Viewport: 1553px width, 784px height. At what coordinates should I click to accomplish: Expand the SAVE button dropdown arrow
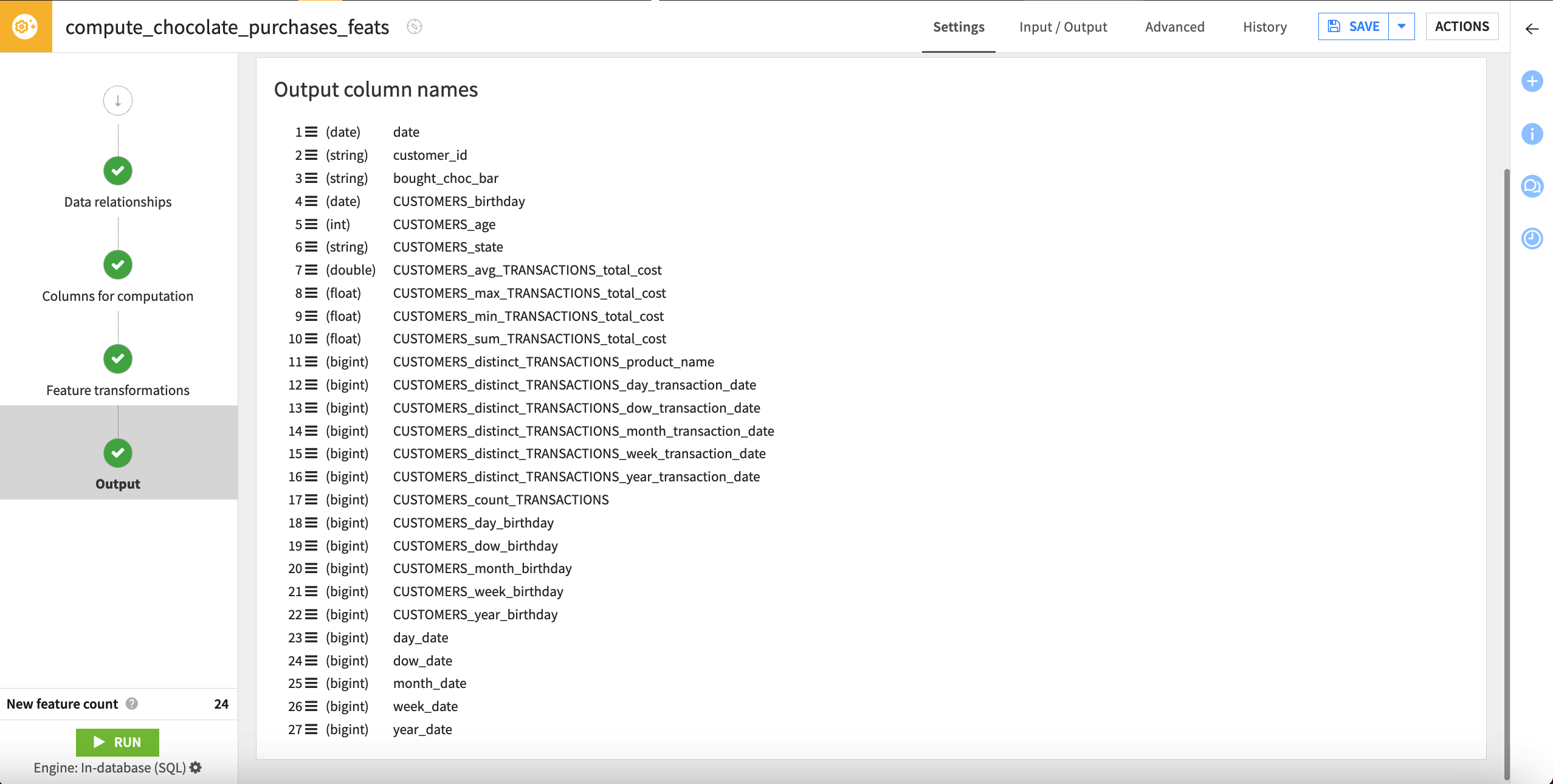[1402, 26]
